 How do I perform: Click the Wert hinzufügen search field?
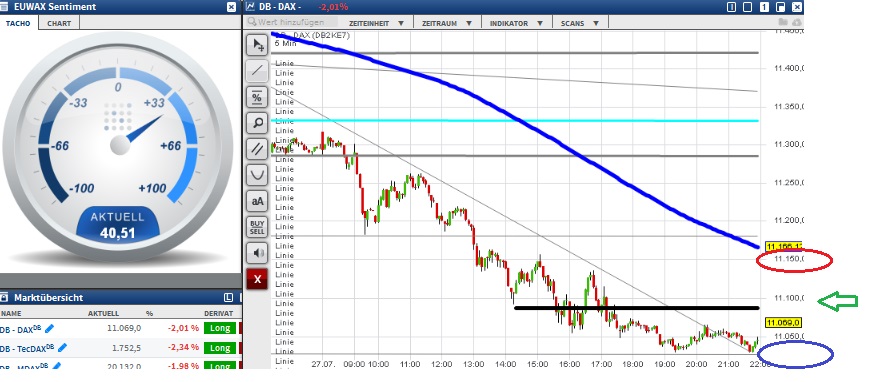coord(292,22)
